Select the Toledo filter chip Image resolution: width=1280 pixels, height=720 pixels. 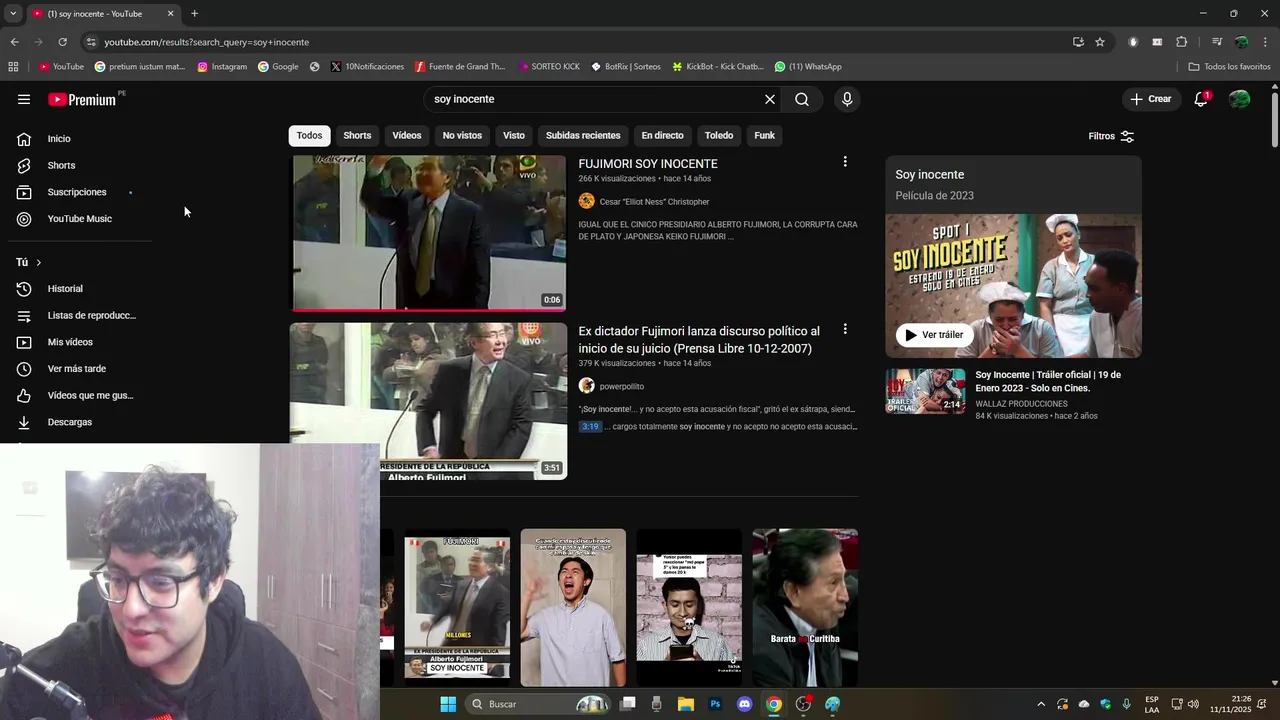pos(719,135)
